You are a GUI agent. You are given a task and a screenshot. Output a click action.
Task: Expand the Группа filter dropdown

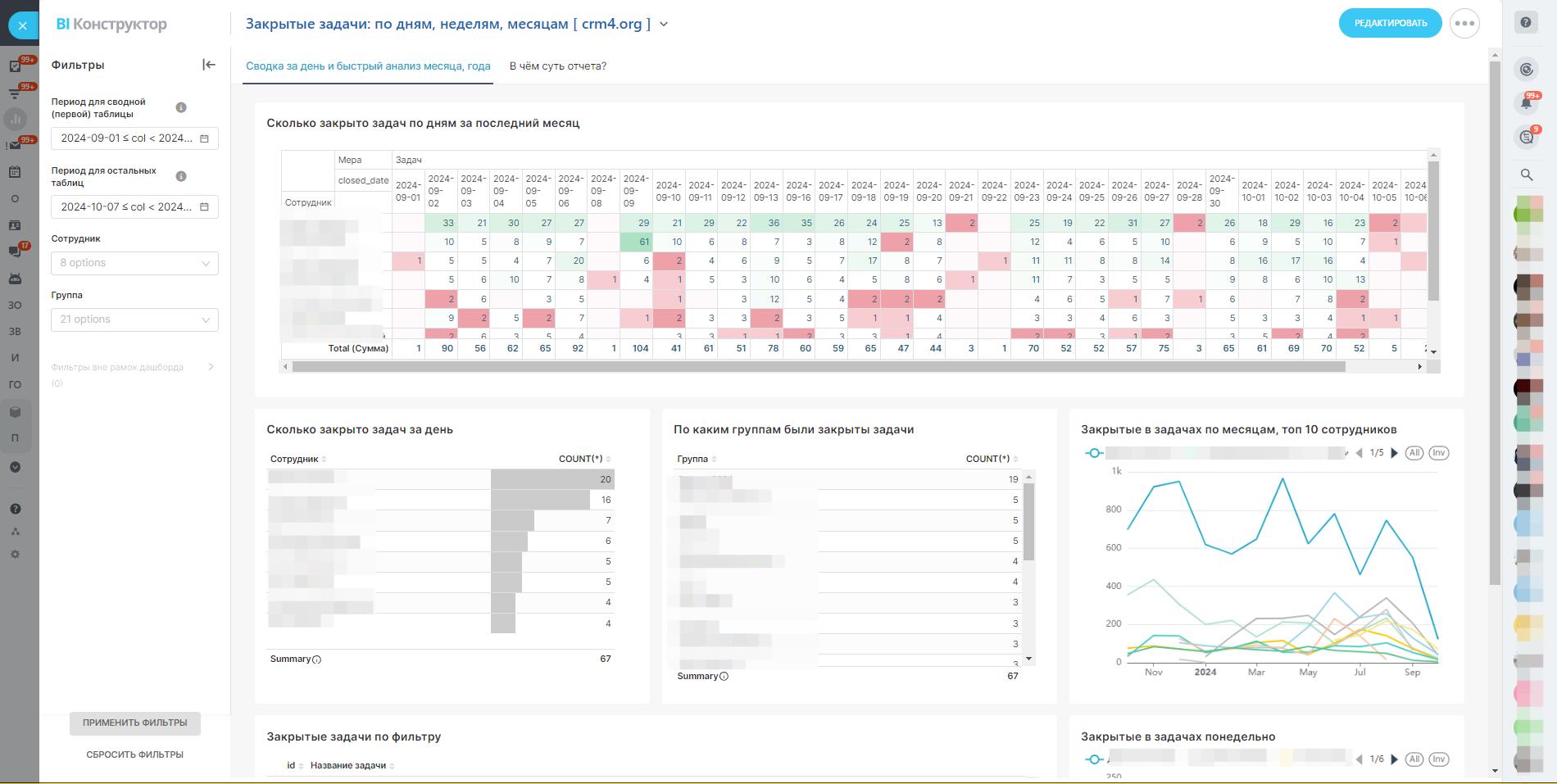pos(134,319)
